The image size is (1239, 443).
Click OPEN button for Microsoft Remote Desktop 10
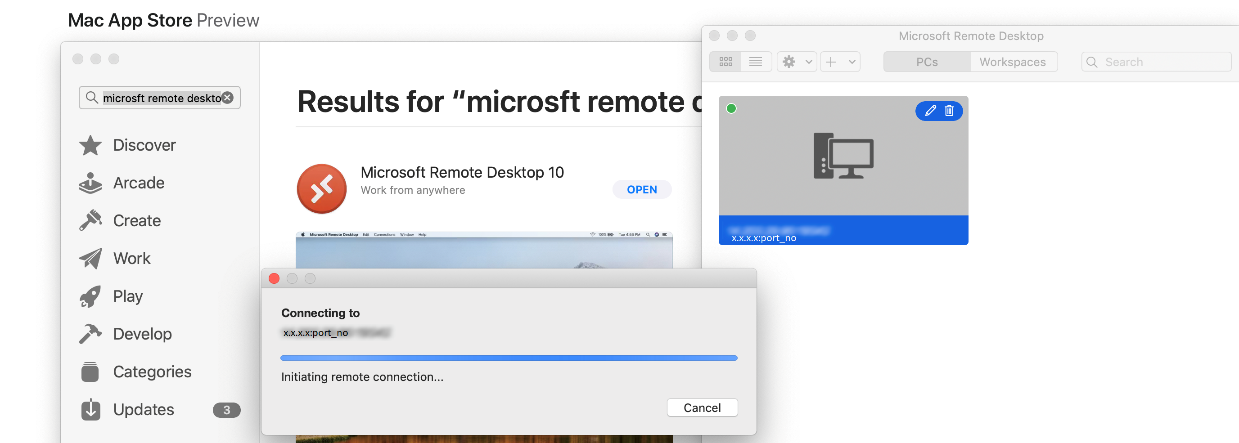(x=642, y=190)
